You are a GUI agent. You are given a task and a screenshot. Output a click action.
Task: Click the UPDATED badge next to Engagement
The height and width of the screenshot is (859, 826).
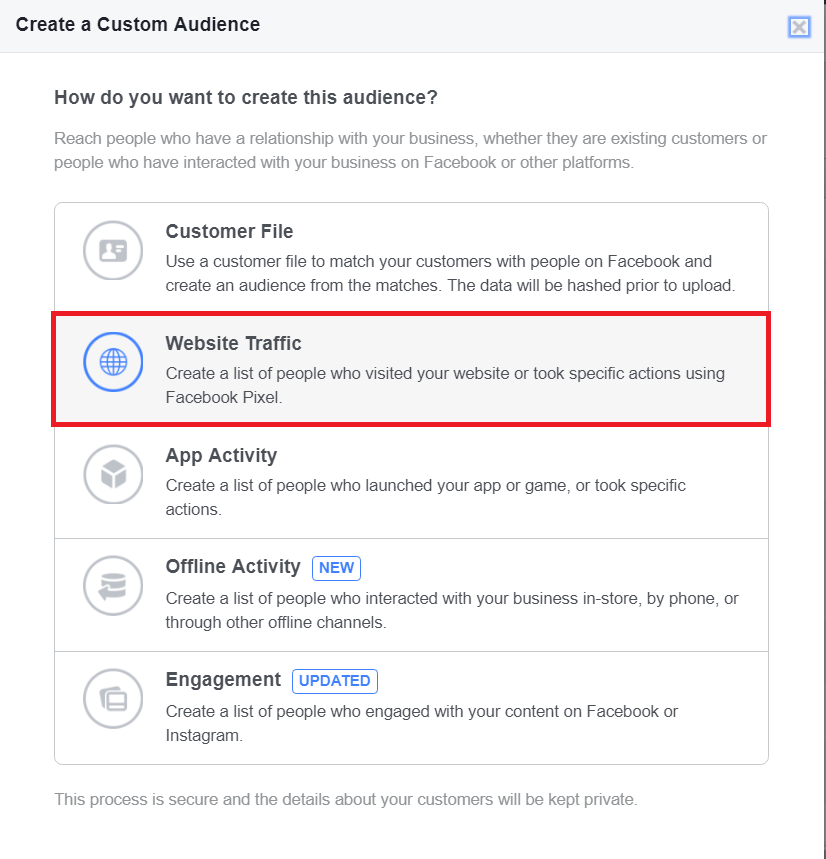click(335, 681)
